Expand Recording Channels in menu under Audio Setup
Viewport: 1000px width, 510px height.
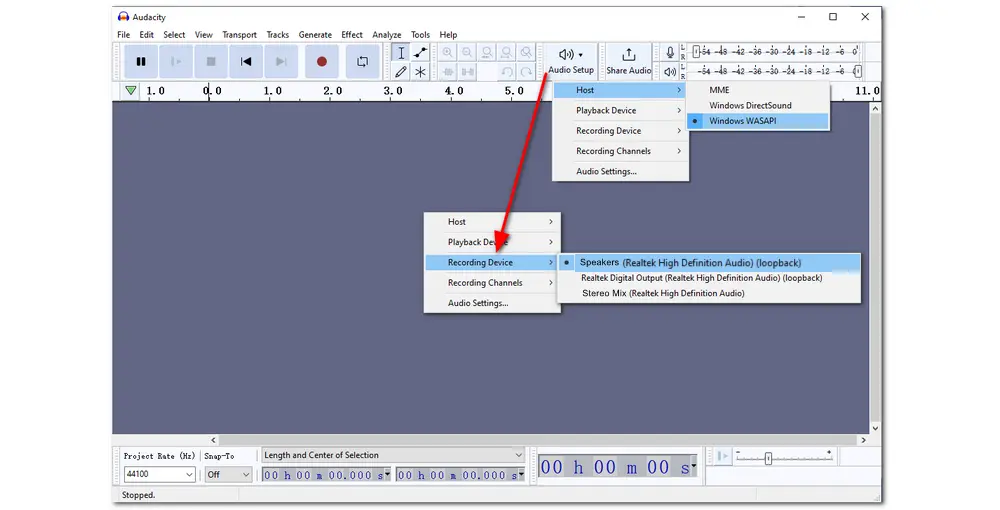621,152
